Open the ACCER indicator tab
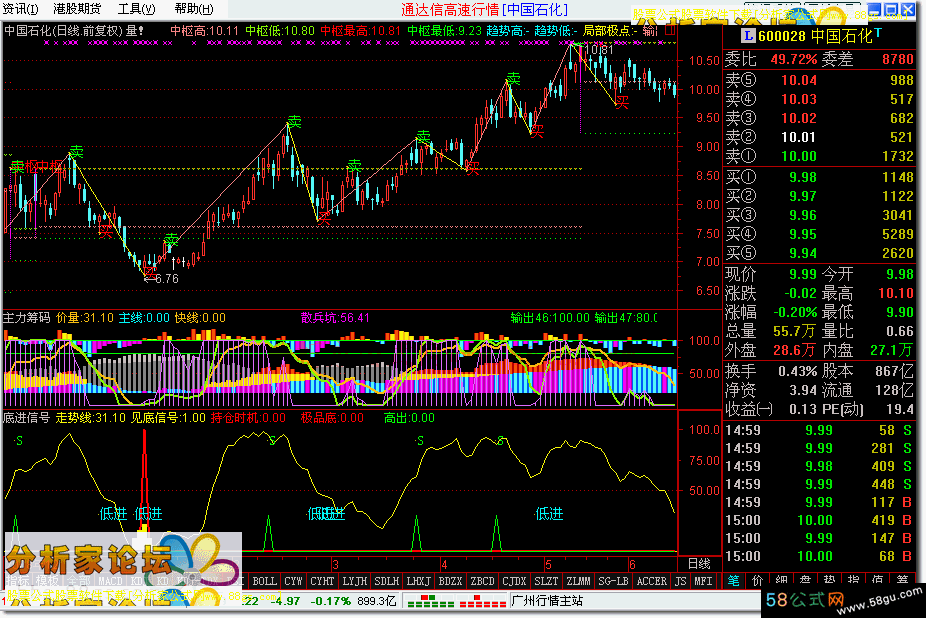Image resolution: width=926 pixels, height=618 pixels. tap(652, 581)
